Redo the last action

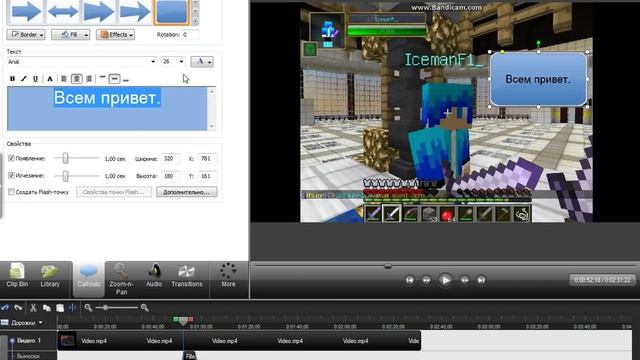(18, 307)
